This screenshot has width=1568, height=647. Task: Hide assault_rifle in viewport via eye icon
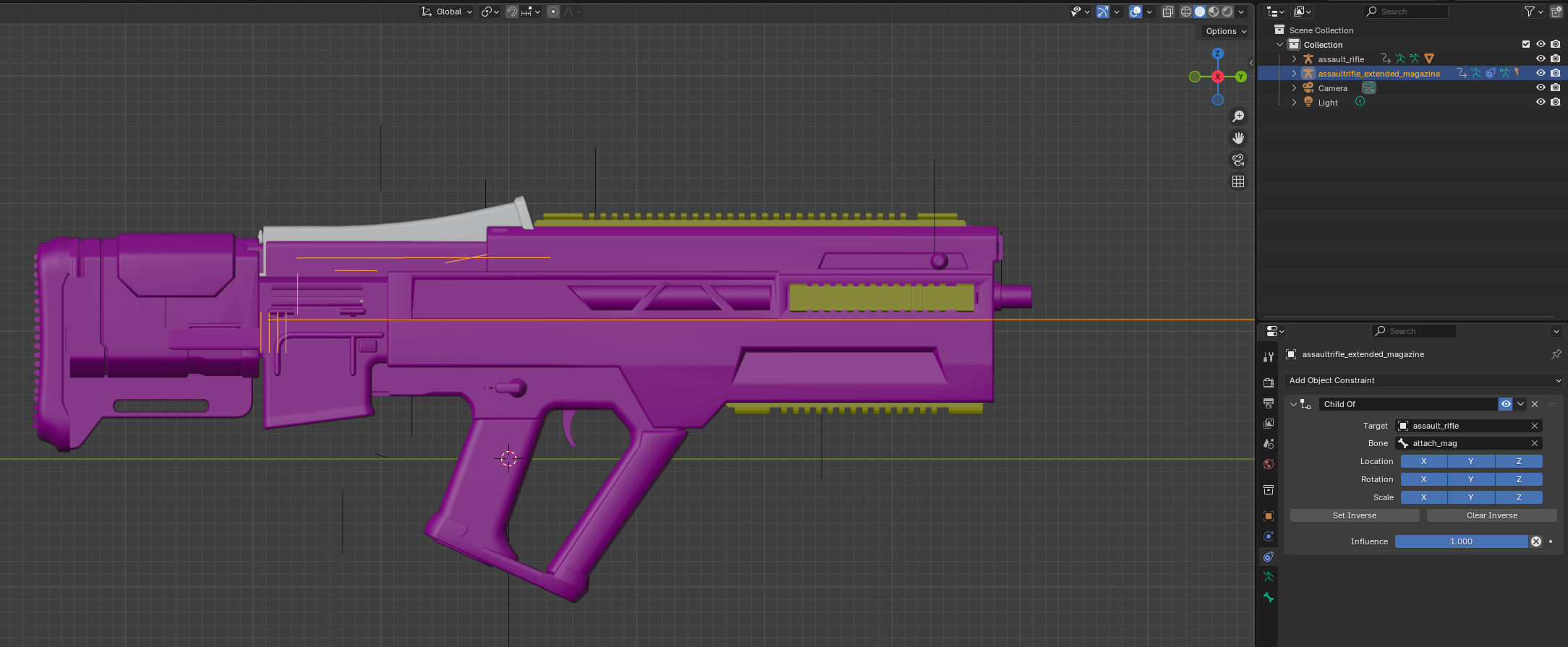pyautogui.click(x=1541, y=59)
